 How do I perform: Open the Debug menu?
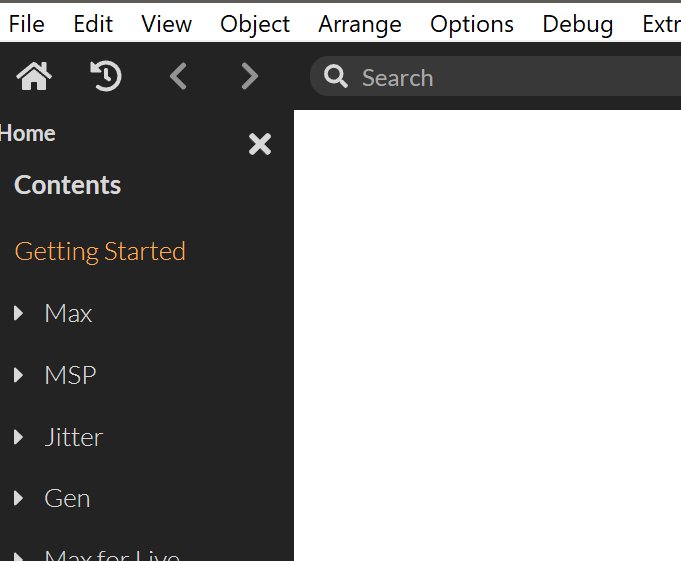[x=578, y=24]
